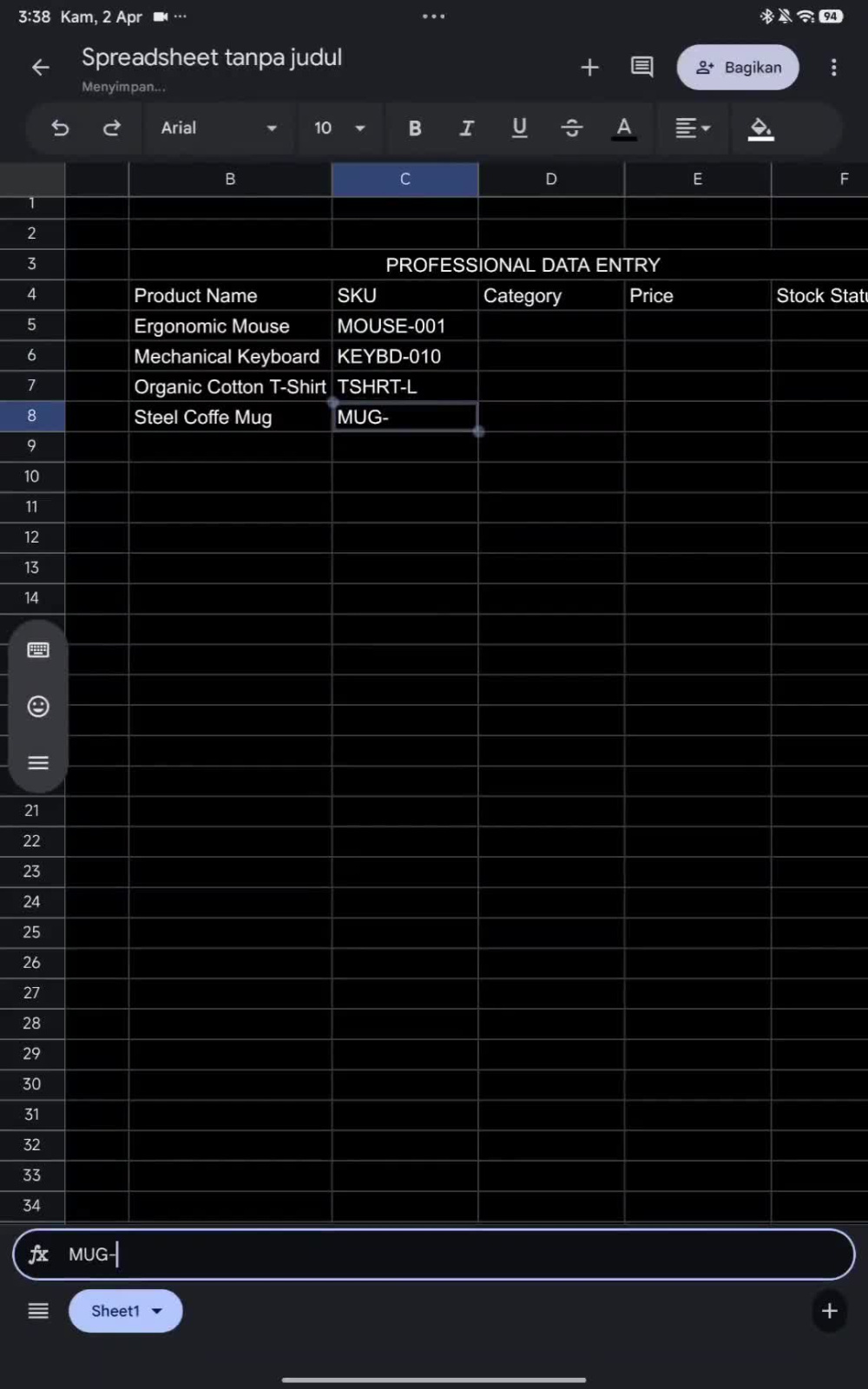Open the comments icon
The height and width of the screenshot is (1389, 868).
642,68
